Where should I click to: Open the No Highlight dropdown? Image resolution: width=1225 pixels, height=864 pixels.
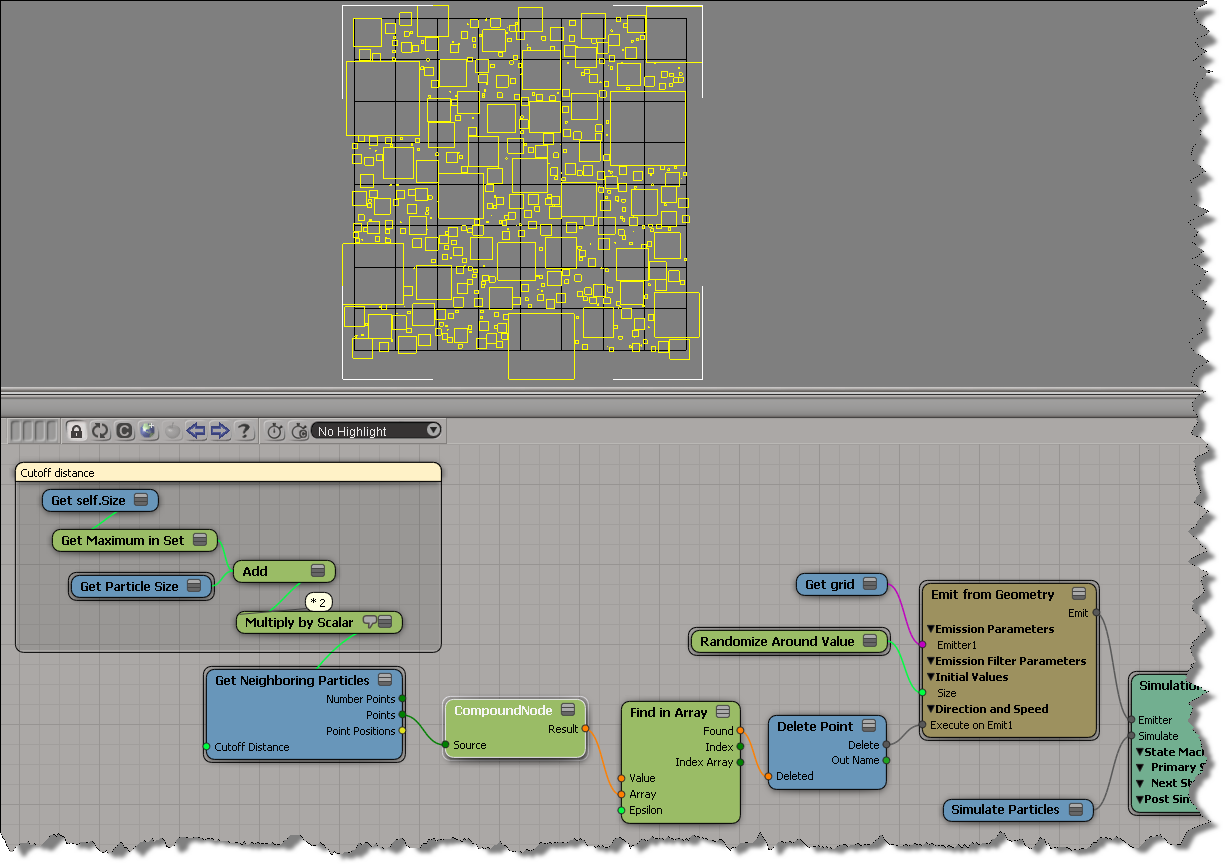tap(377, 431)
